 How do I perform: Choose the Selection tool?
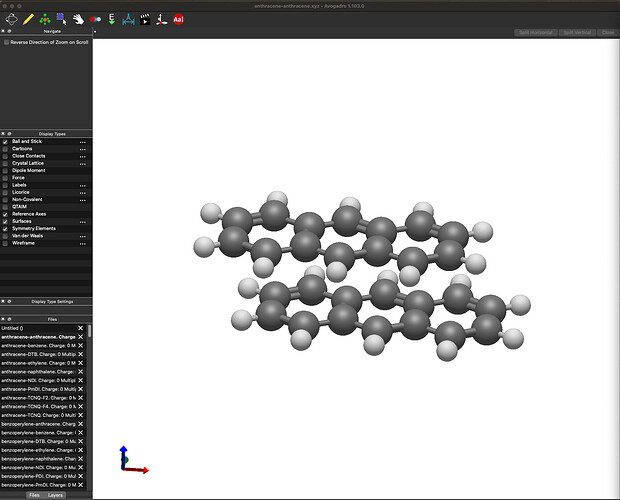click(61, 18)
